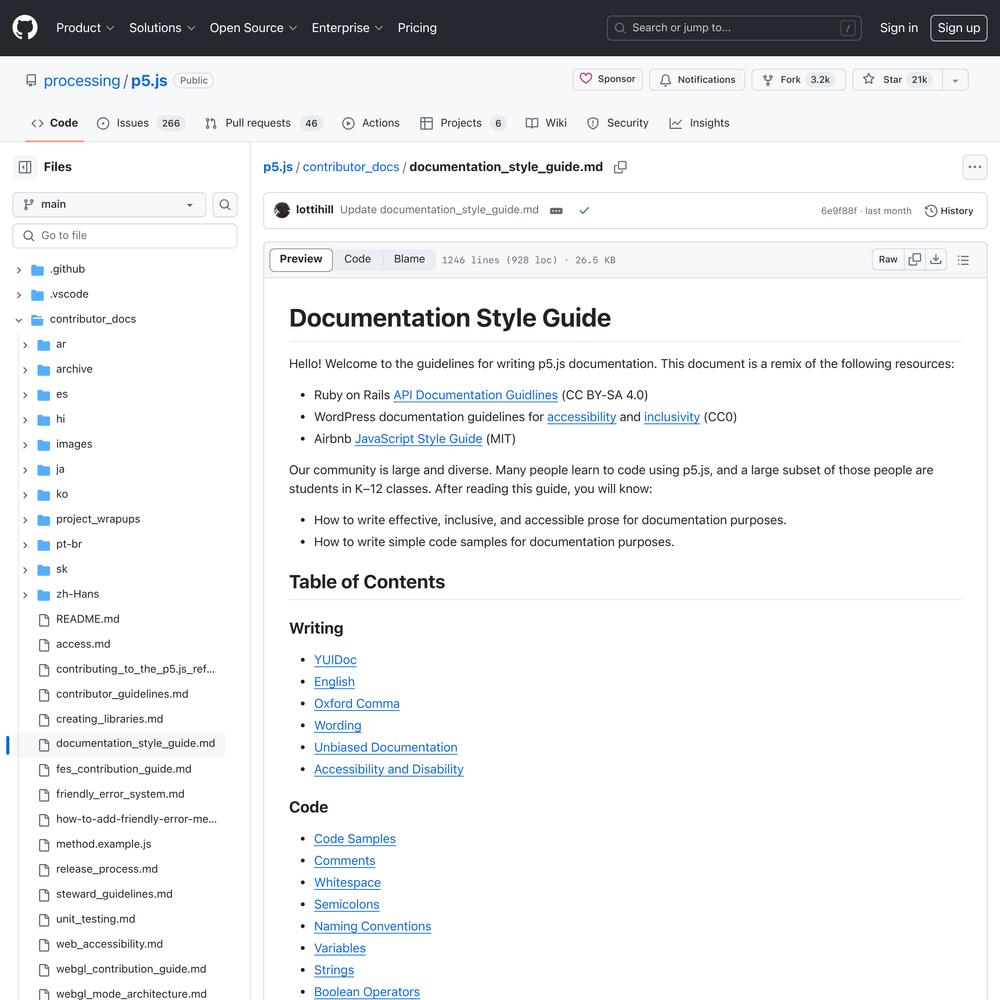Open the API Documentation Guidlines link
Viewport: 1000px width, 1000px height.
pos(475,395)
